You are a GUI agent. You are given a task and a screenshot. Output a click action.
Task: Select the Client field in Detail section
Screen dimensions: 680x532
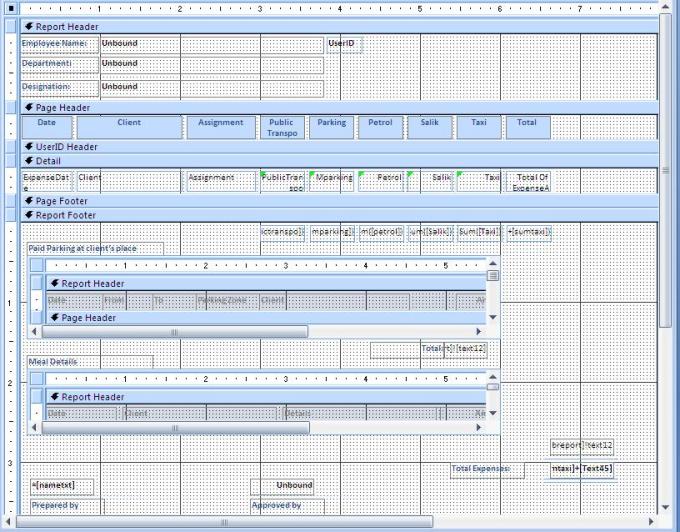(129, 182)
